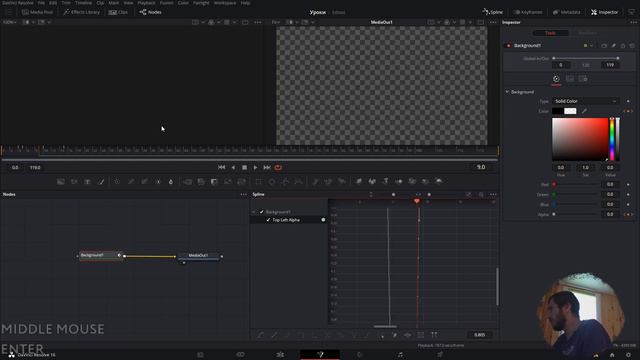Uncheck Background1 in spline editor list
Screen dimensions: 640x360
[x=262, y=212]
